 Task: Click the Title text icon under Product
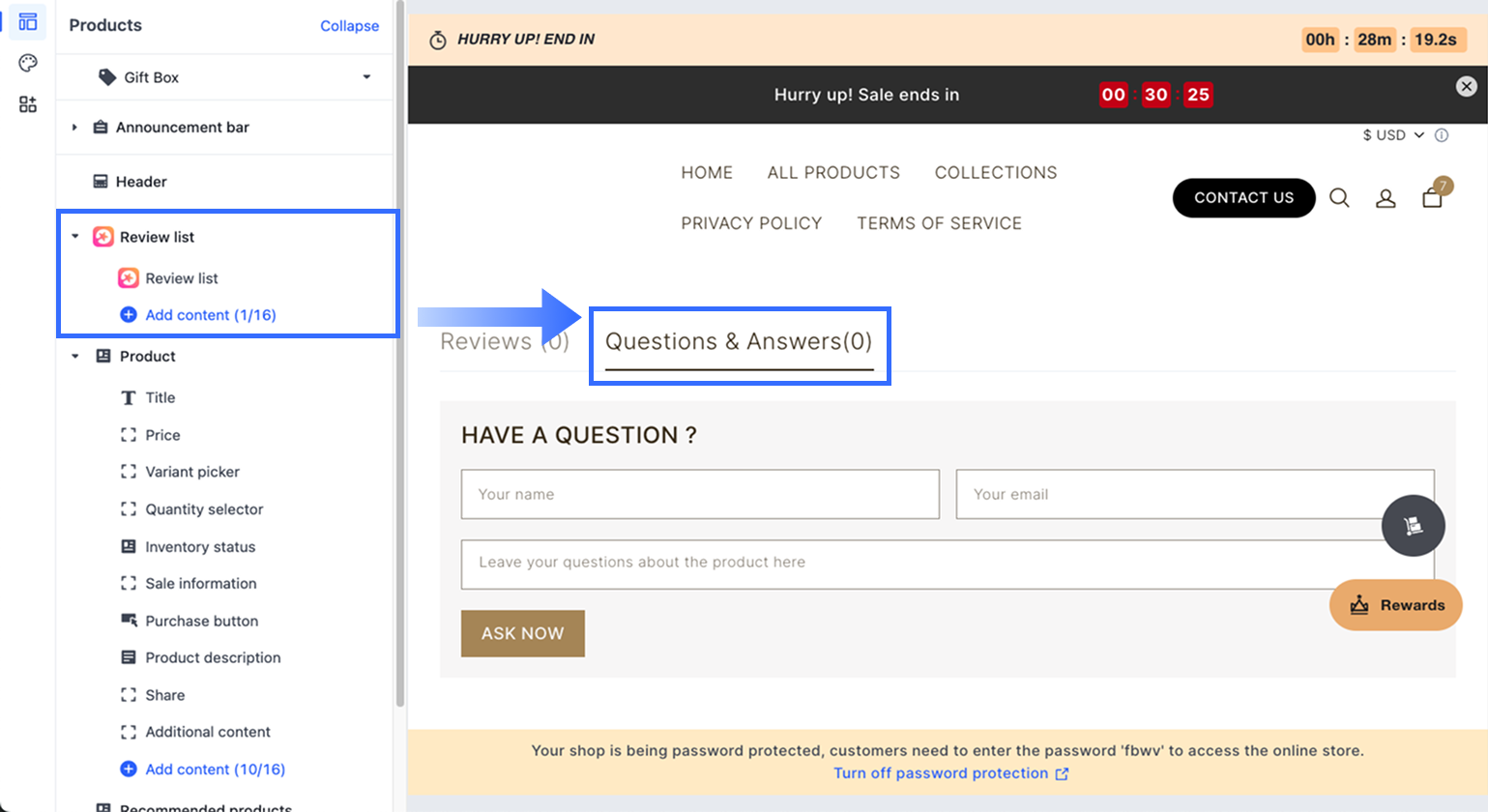pyautogui.click(x=129, y=397)
